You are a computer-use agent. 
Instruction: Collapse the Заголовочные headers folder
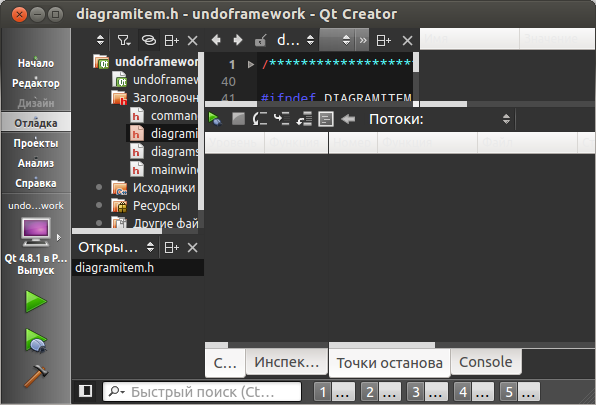click(x=155, y=98)
